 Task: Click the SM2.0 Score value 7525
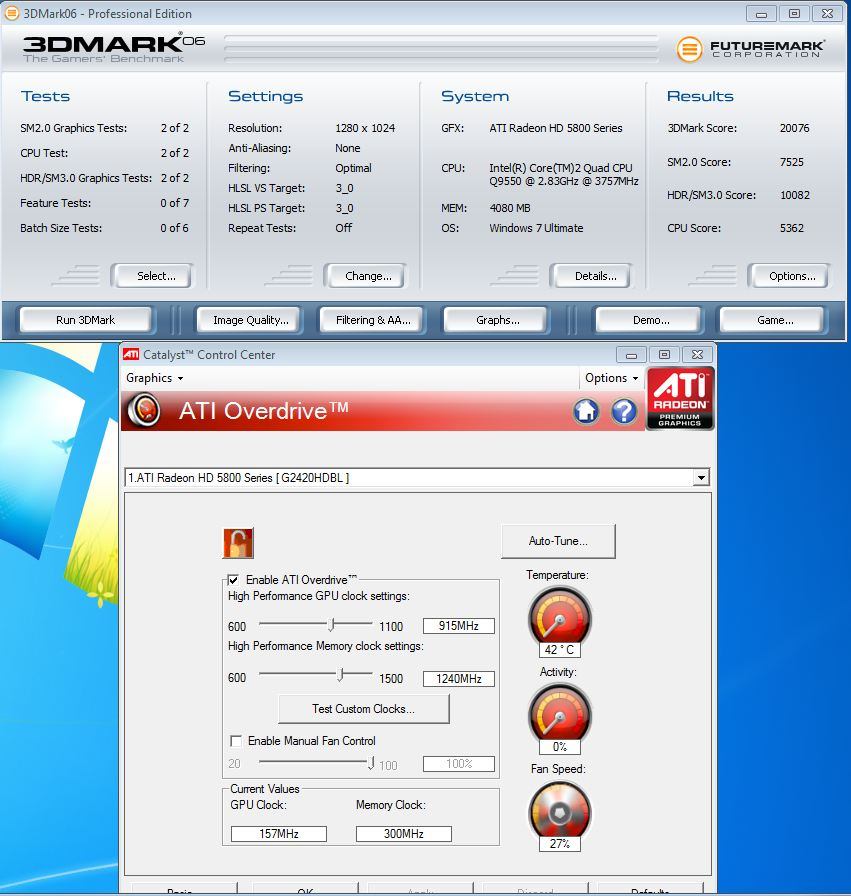[x=792, y=162]
